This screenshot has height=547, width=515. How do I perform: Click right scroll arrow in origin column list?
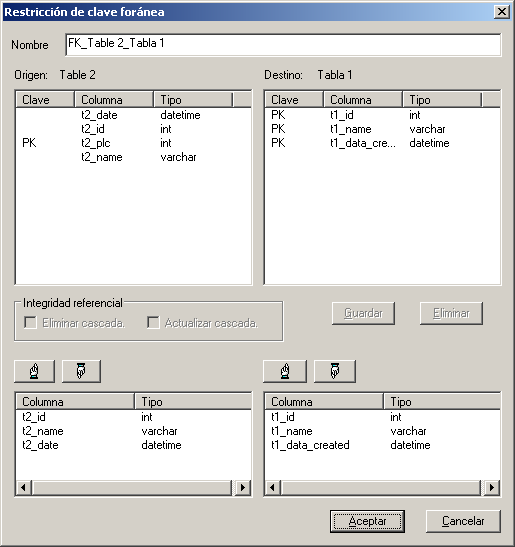point(243,487)
